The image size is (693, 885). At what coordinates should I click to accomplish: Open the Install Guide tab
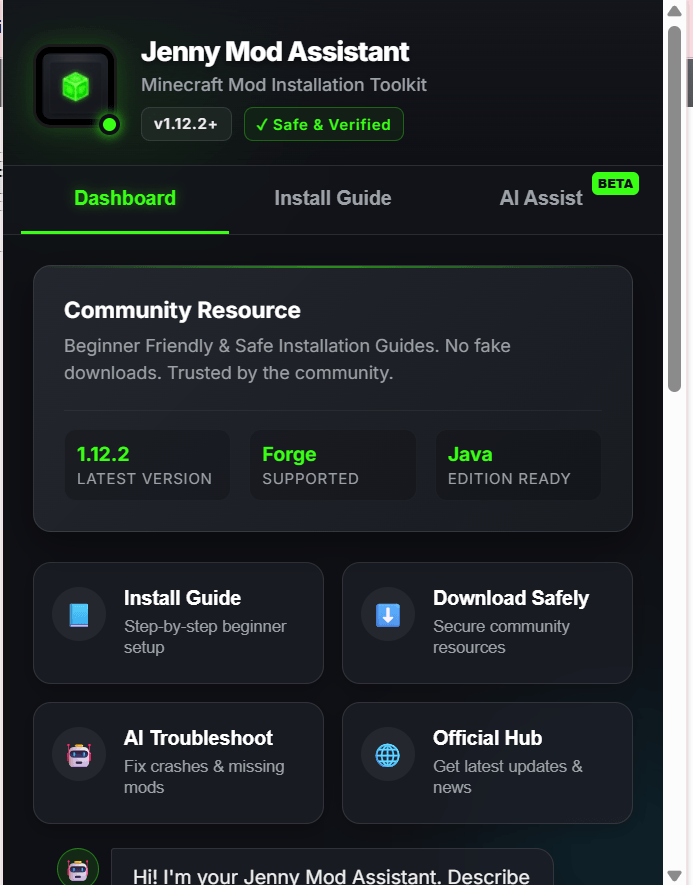tap(332, 198)
